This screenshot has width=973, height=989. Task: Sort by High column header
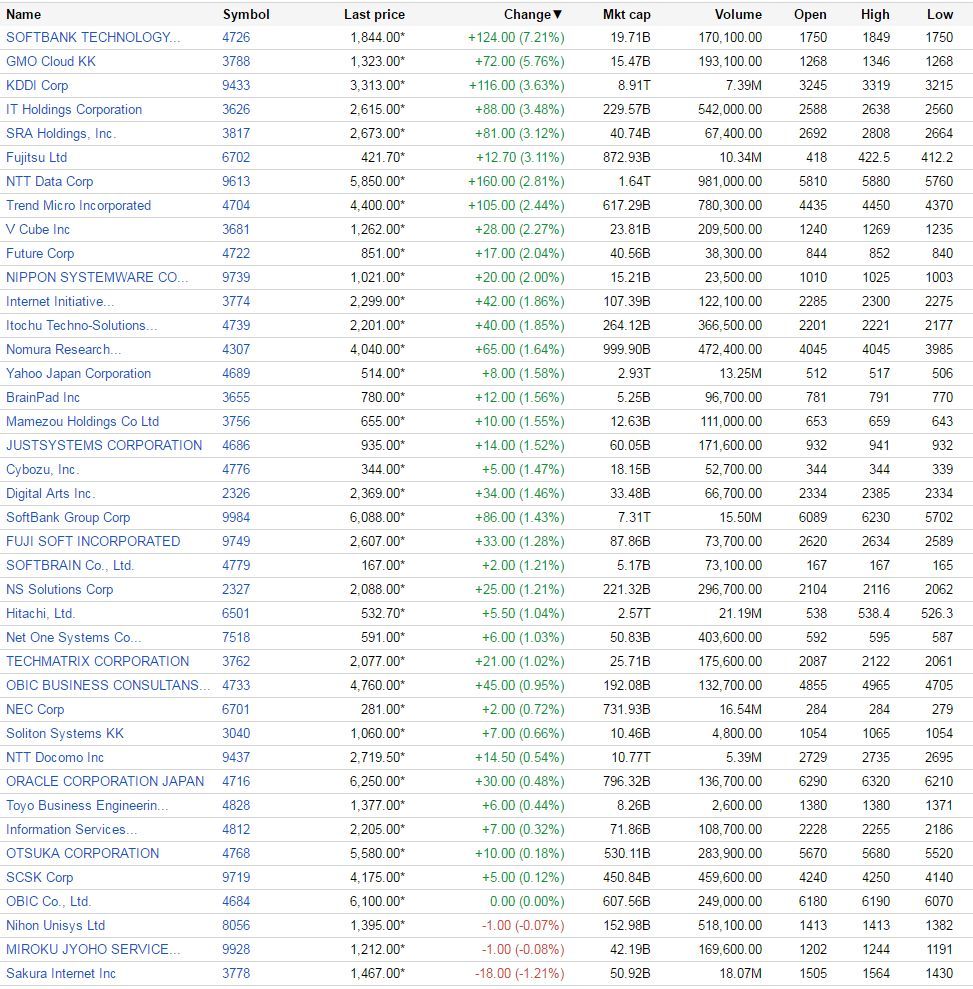875,15
